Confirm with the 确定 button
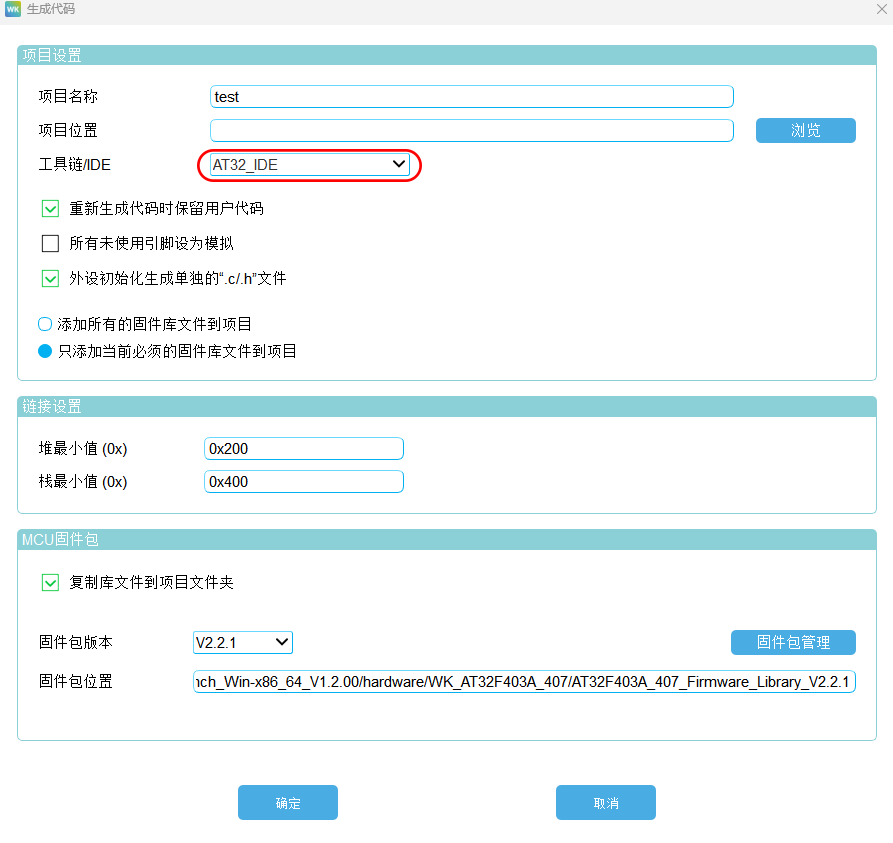 point(288,803)
